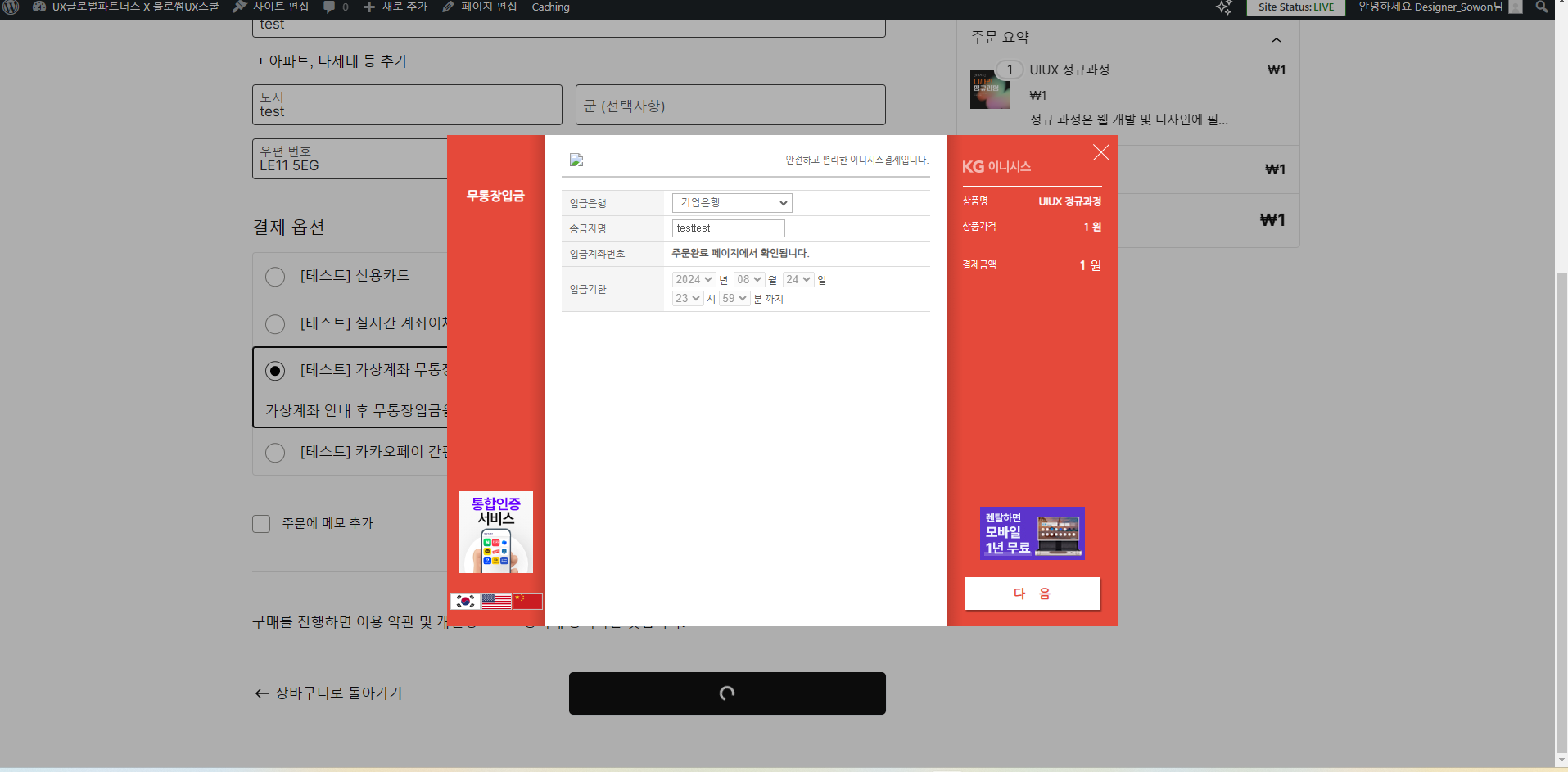Click the 상품가격 1 원 value

click(x=1092, y=227)
